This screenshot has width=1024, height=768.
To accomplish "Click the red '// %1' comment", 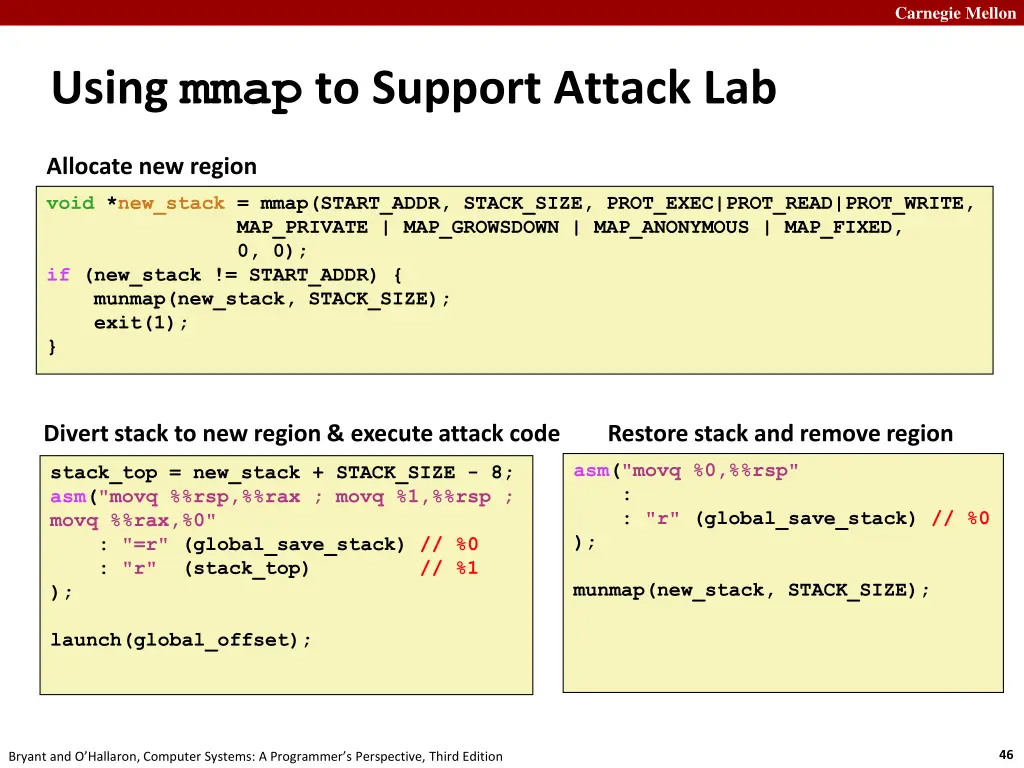I will (449, 568).
